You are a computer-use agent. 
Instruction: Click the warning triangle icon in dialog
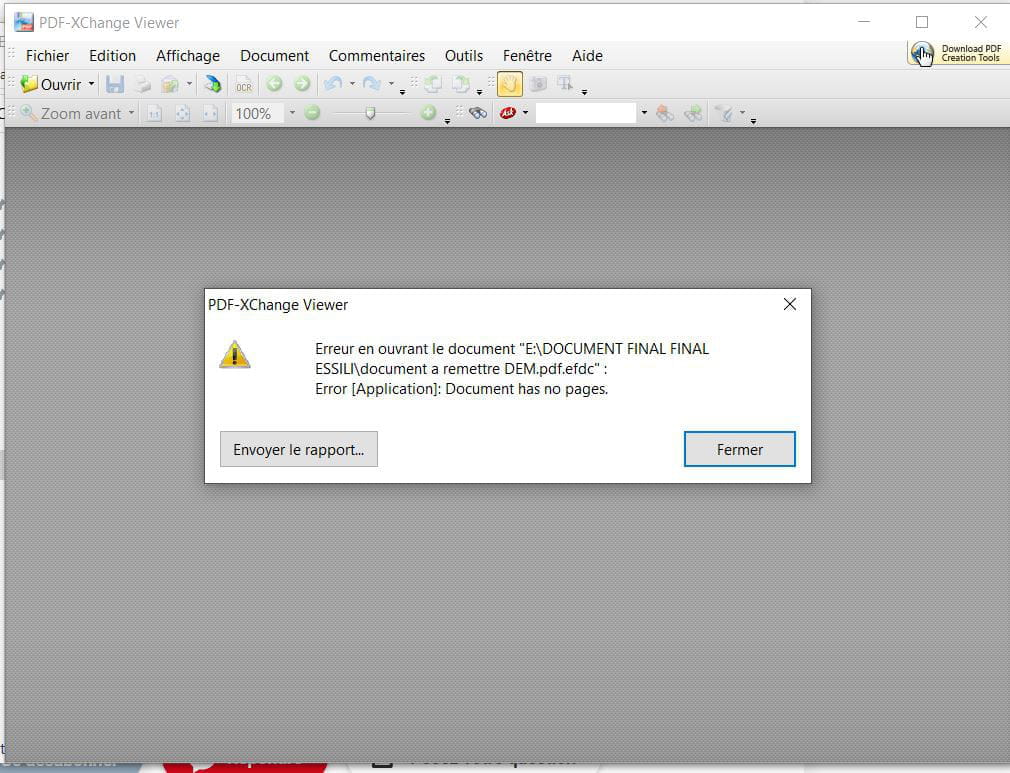click(x=234, y=354)
